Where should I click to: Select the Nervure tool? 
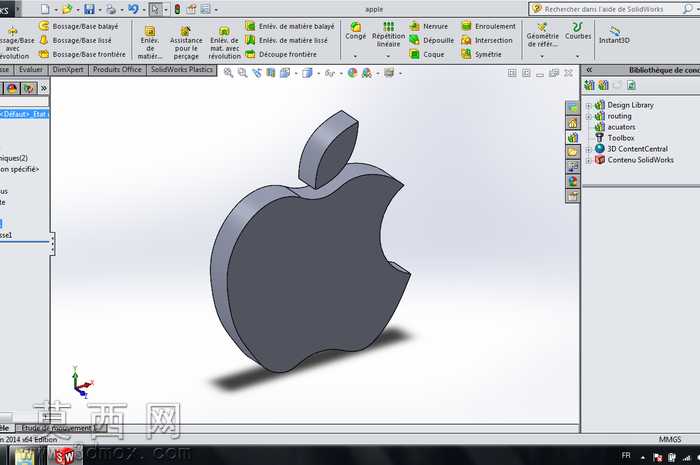pyautogui.click(x=429, y=26)
